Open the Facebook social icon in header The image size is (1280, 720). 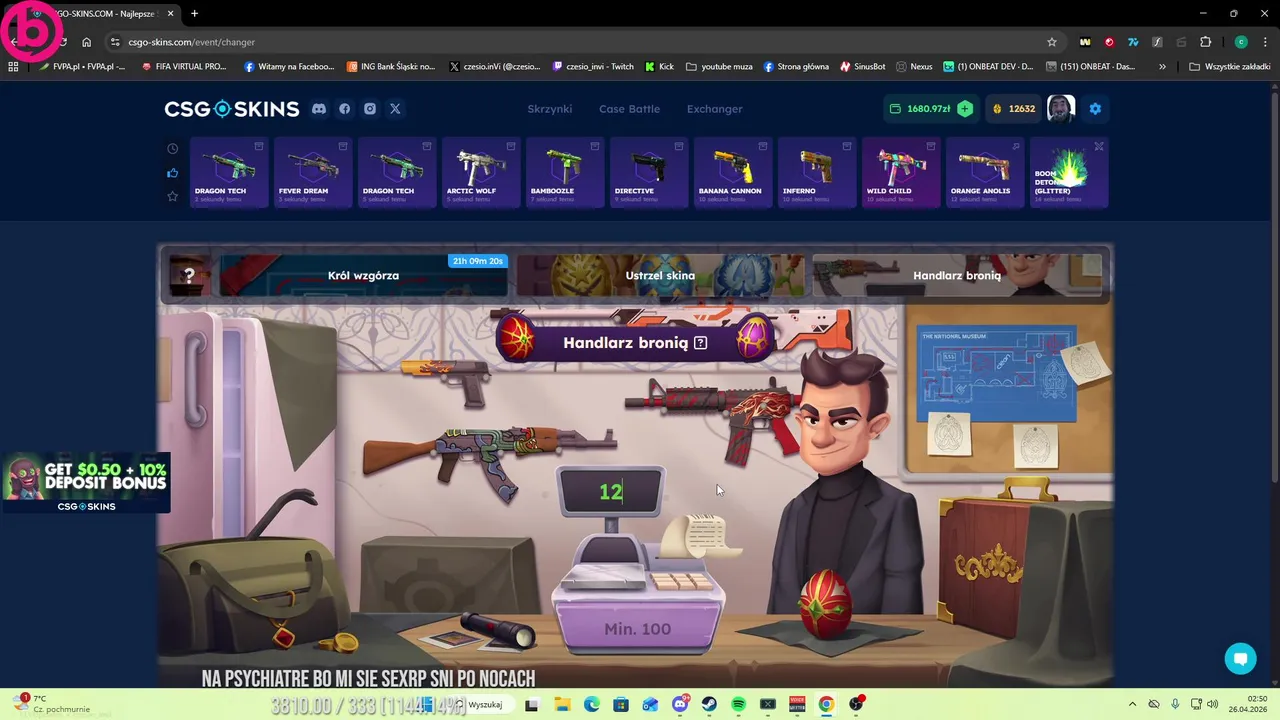344,109
